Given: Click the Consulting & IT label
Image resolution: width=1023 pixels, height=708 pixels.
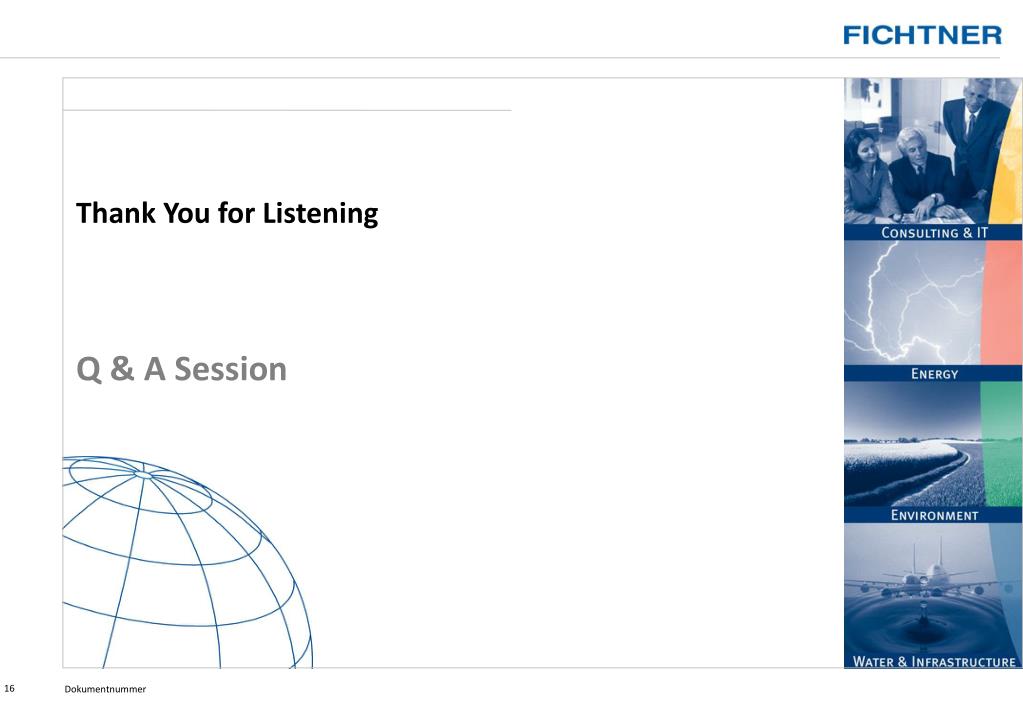Looking at the screenshot, I should (x=934, y=232).
